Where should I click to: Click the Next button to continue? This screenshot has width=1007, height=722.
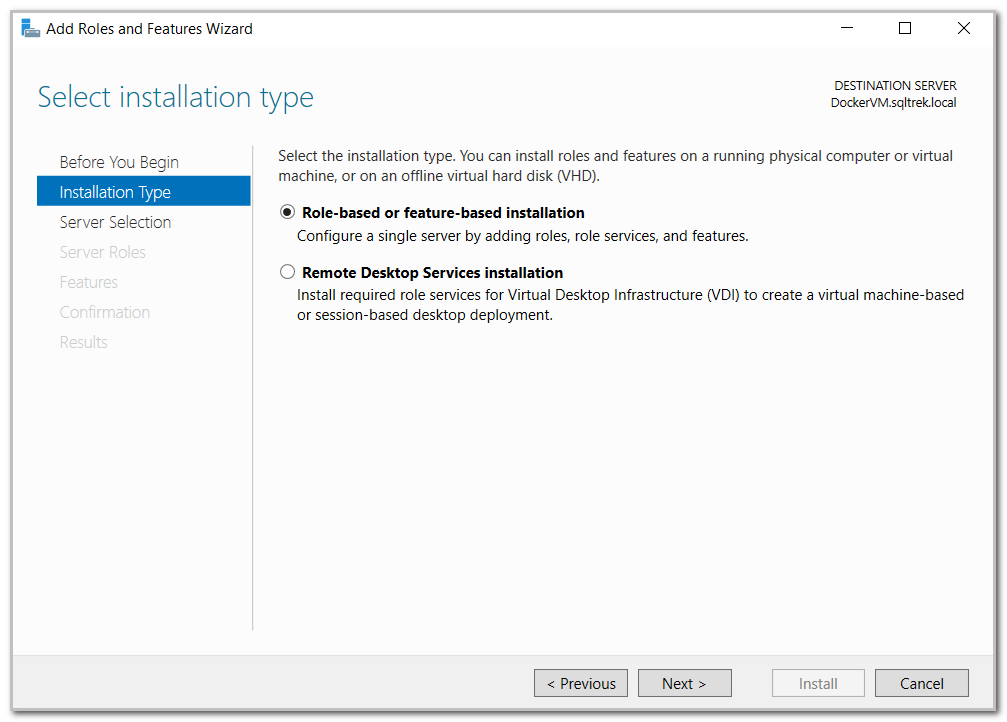point(684,683)
